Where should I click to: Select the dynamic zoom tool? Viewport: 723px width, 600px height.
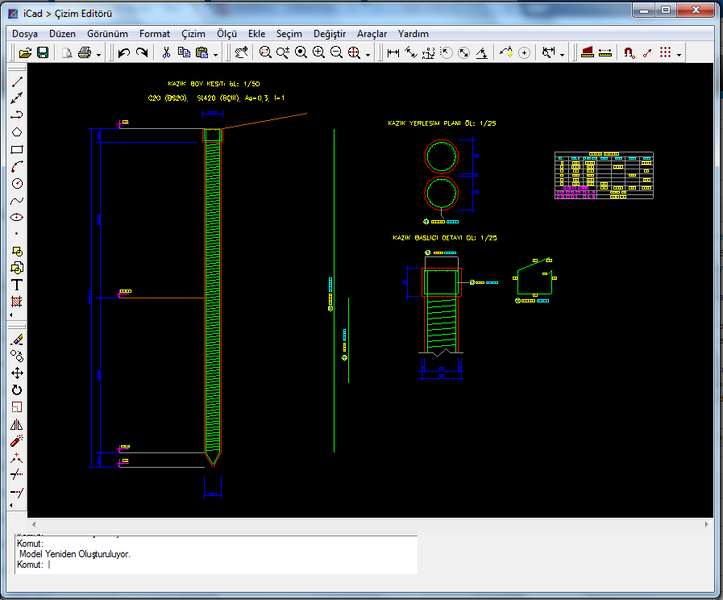tap(283, 53)
